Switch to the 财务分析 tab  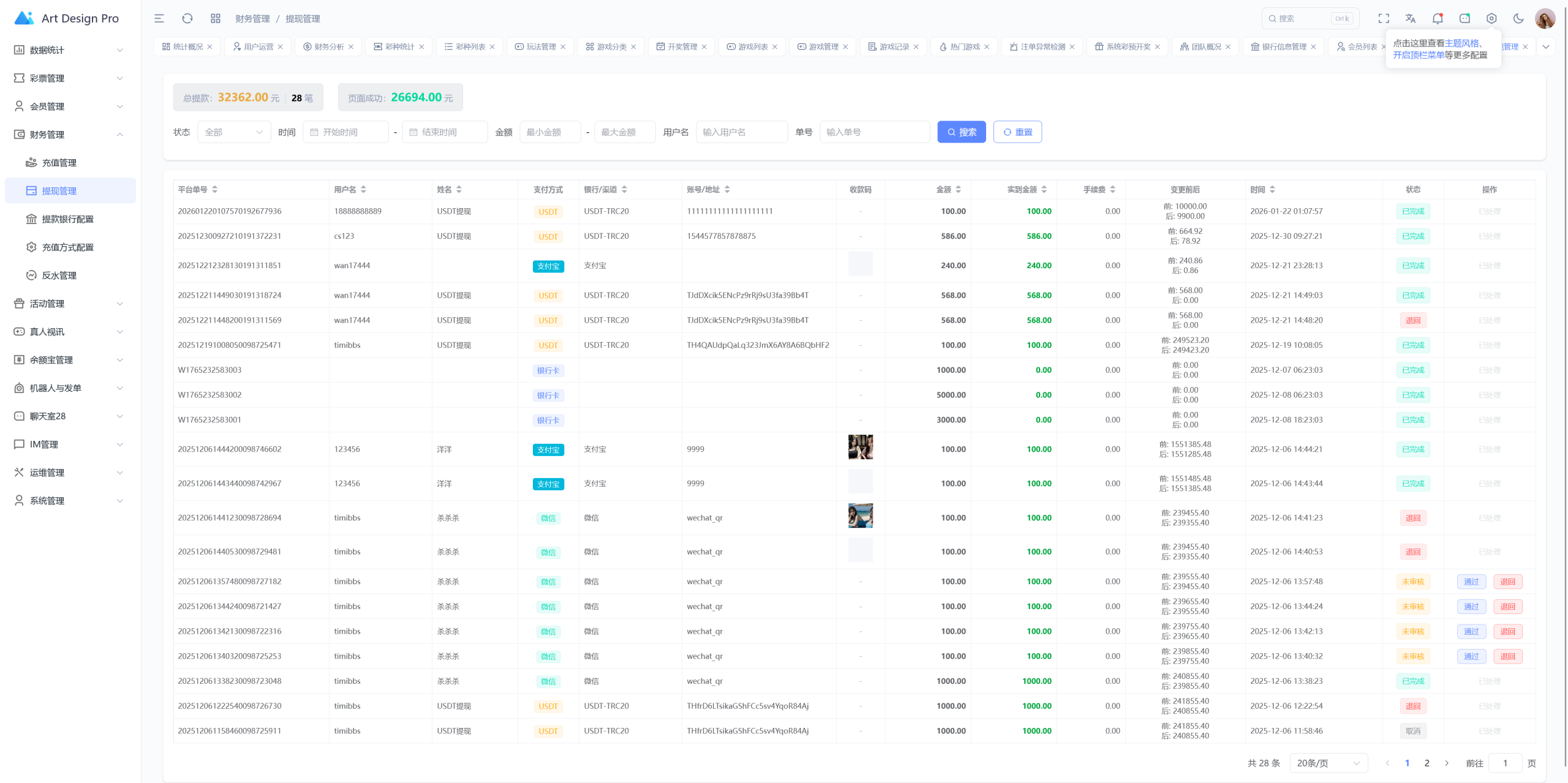coord(329,47)
